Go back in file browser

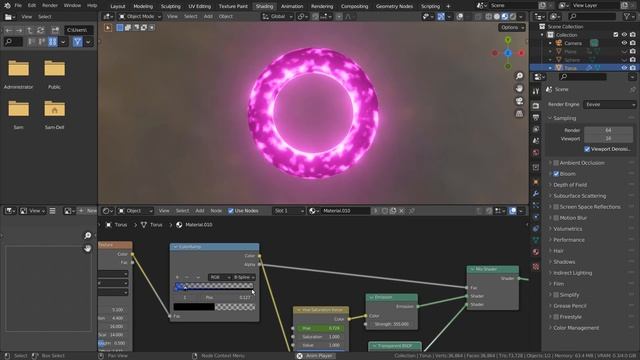coord(9,30)
